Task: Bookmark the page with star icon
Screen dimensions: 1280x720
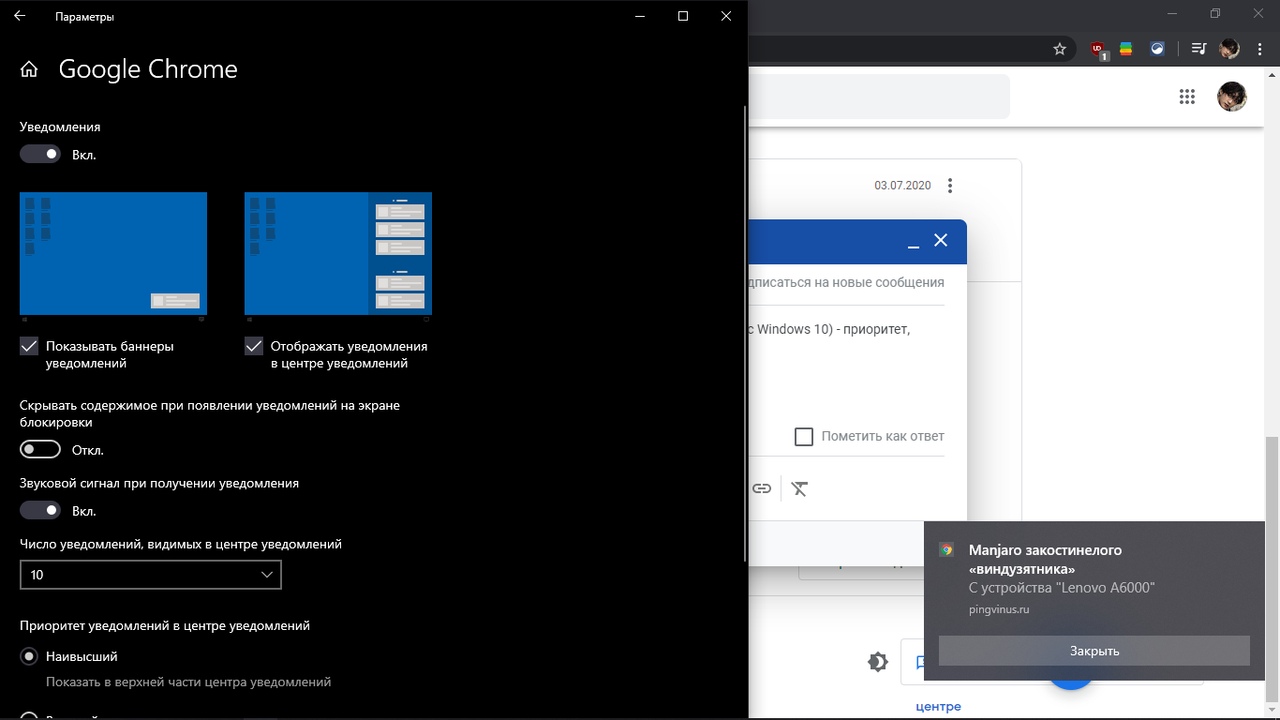Action: [x=1060, y=48]
